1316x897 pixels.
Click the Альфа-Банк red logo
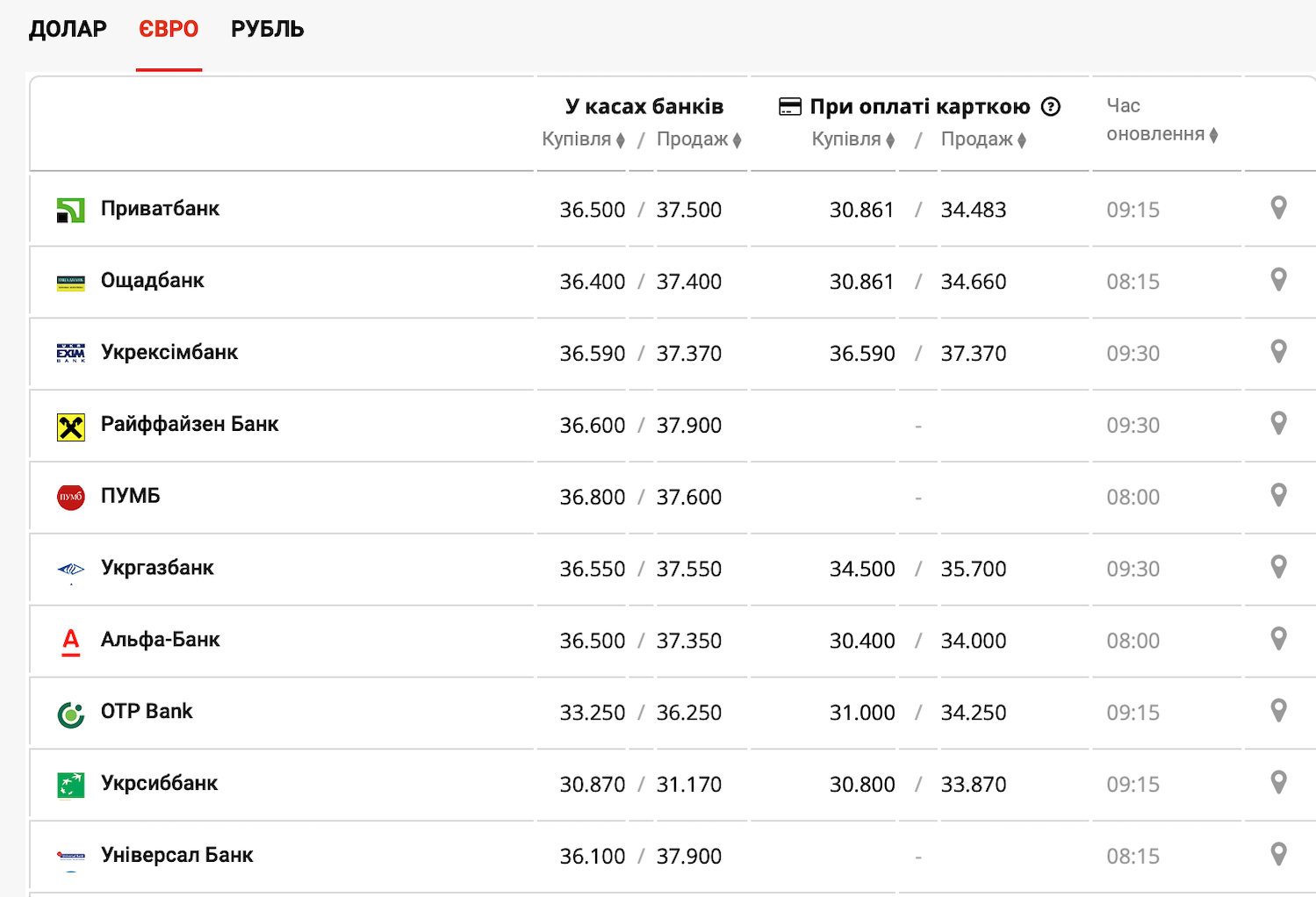(71, 642)
